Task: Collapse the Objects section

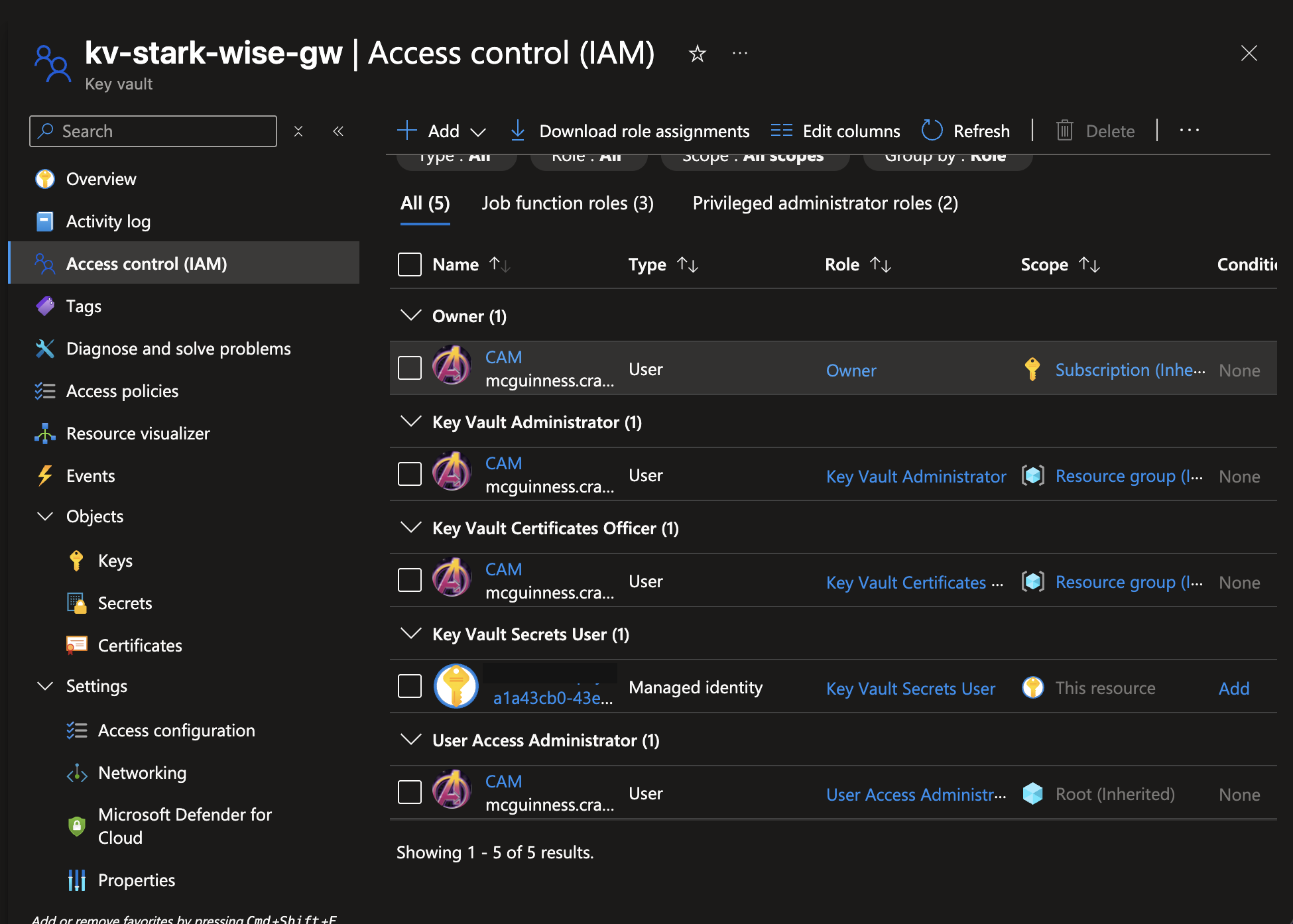Action: 45,516
